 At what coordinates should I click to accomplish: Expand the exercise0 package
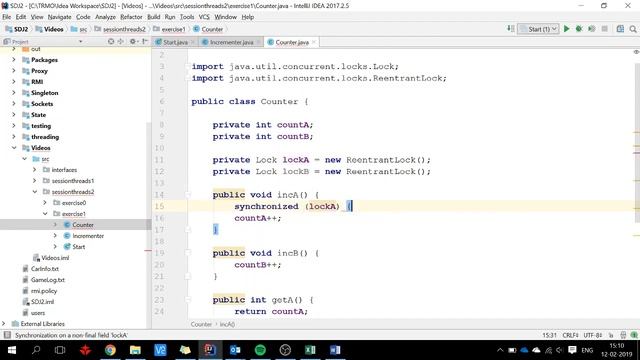tap(45, 203)
